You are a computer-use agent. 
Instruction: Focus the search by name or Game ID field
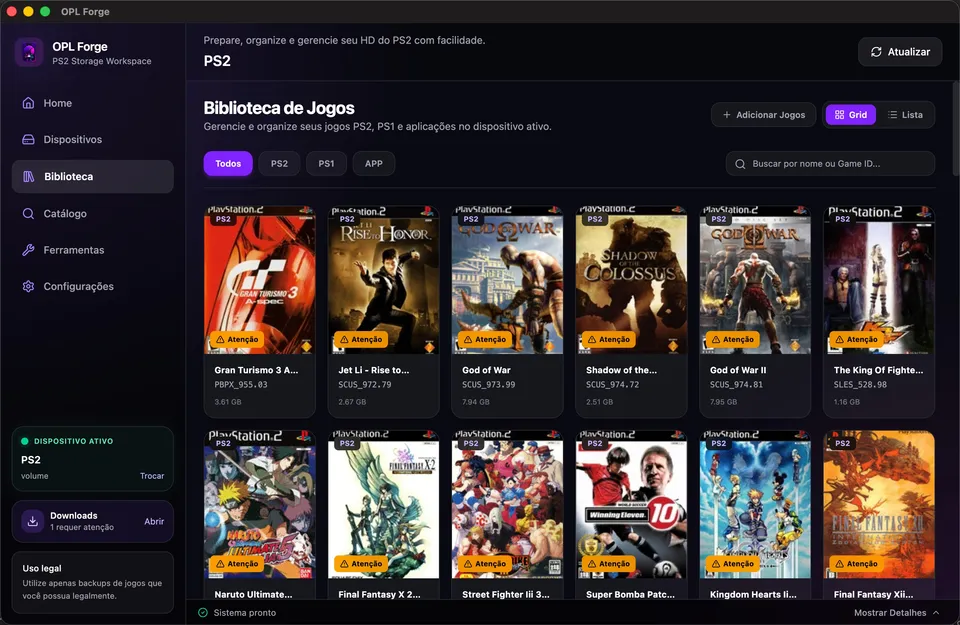coord(830,163)
